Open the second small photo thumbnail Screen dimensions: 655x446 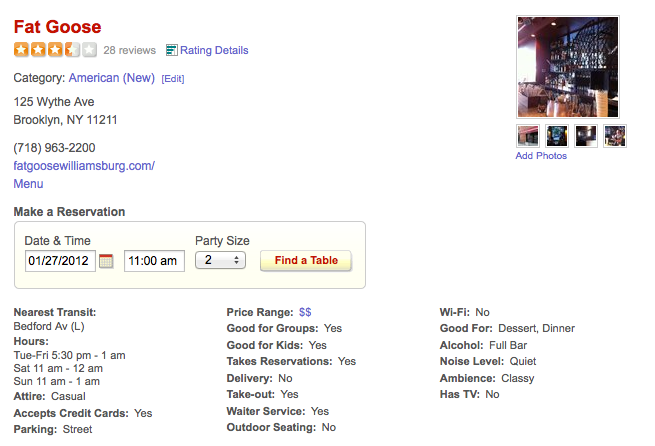pos(557,136)
